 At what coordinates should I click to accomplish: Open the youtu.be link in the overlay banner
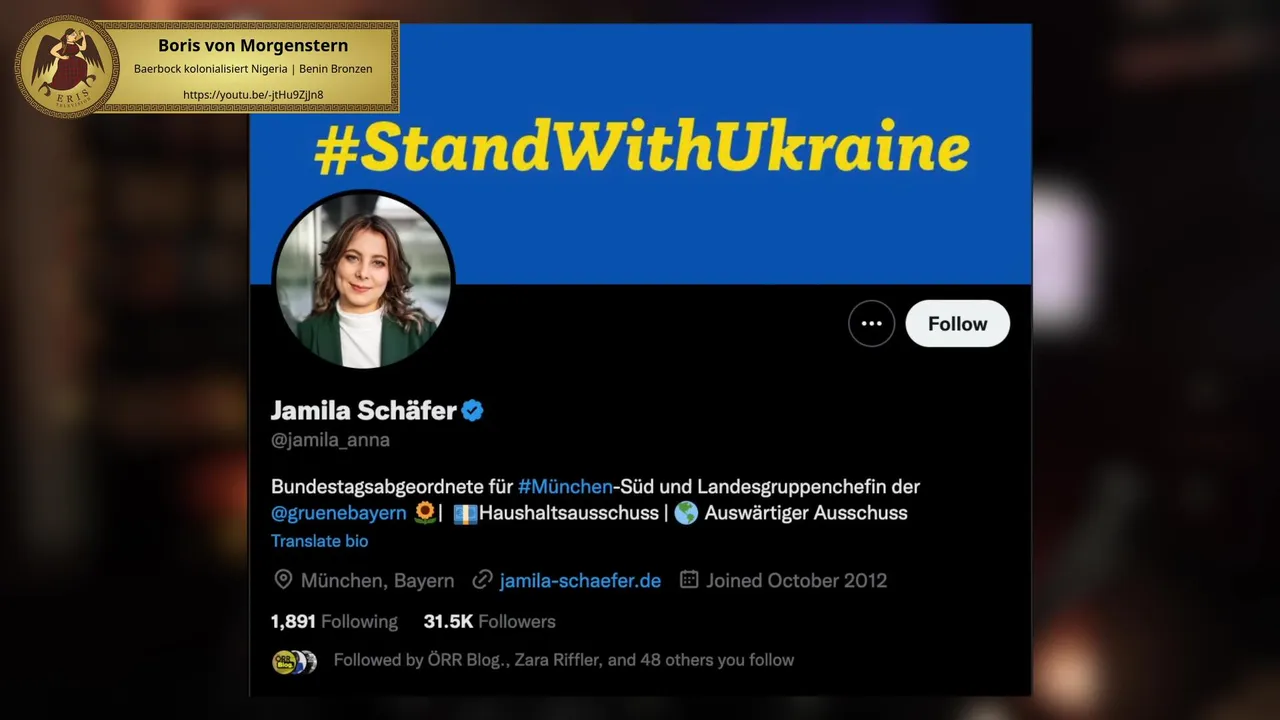253,95
